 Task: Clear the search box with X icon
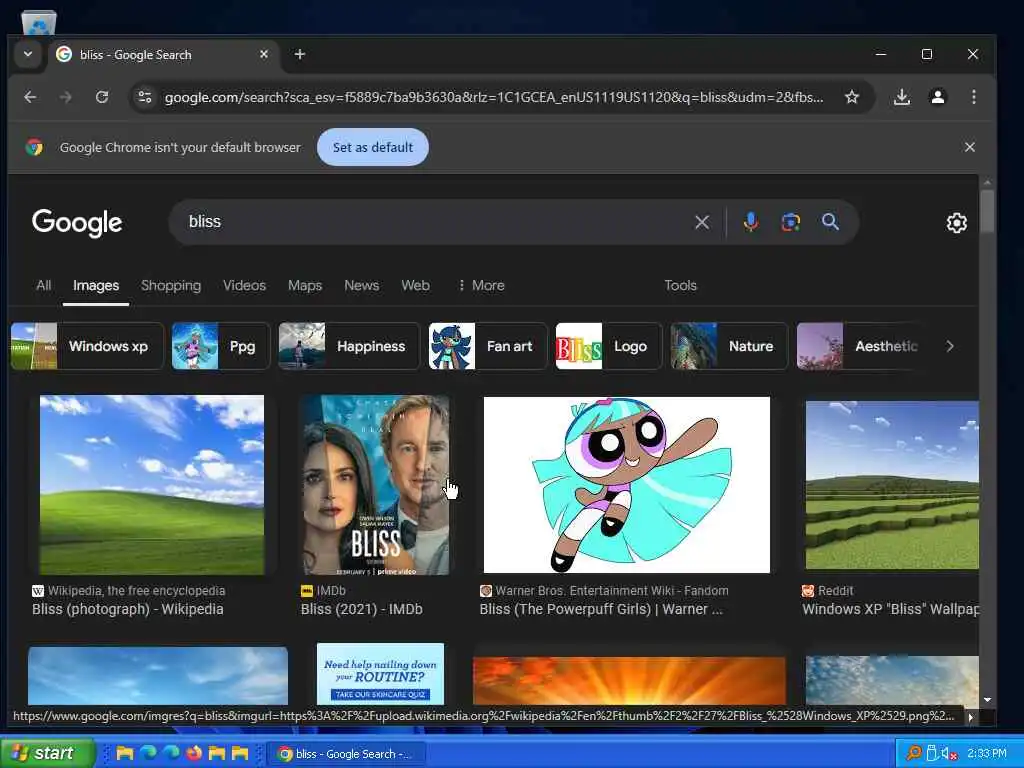(x=702, y=222)
